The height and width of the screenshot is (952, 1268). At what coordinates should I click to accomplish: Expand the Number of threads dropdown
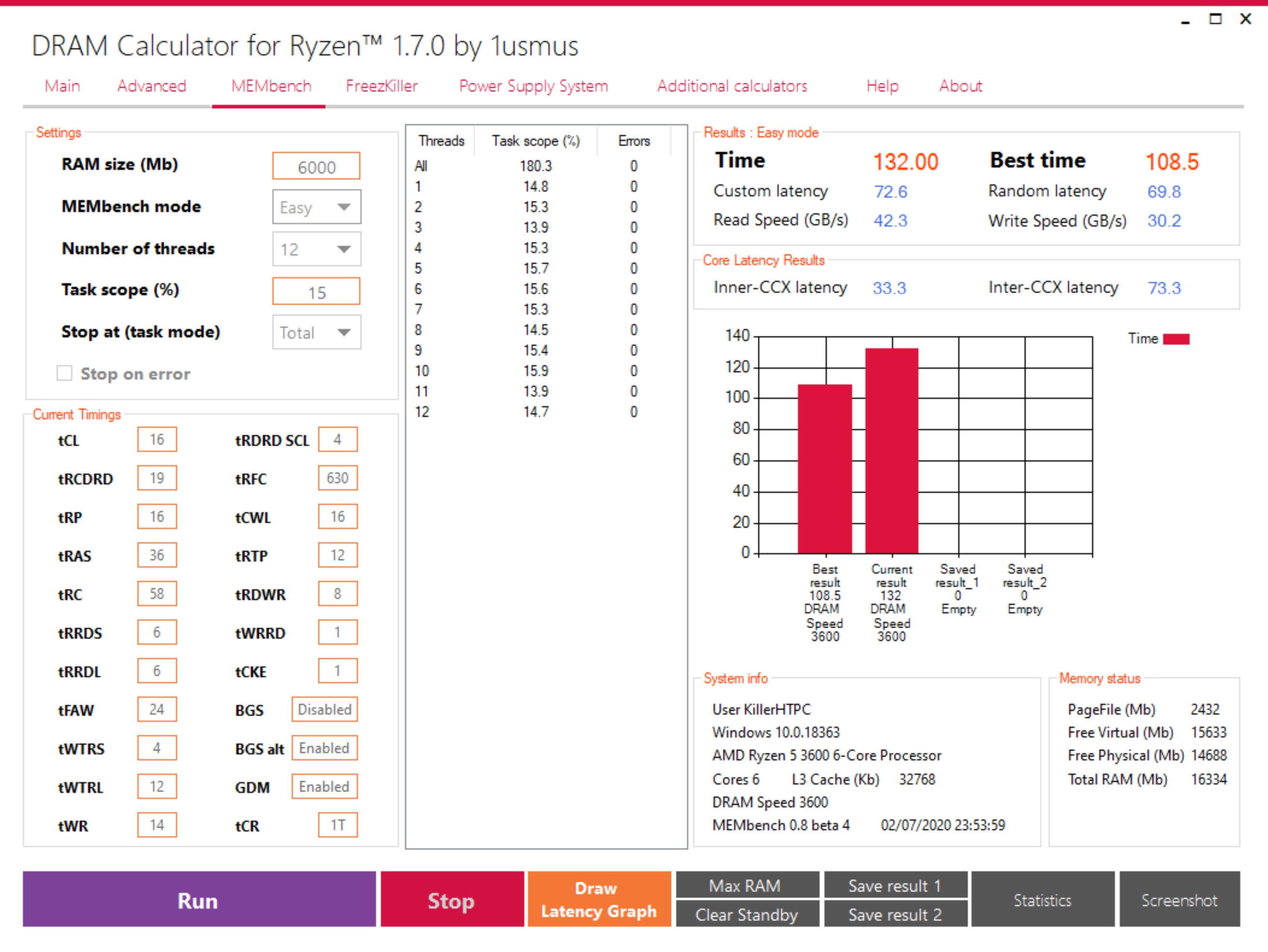[x=316, y=249]
